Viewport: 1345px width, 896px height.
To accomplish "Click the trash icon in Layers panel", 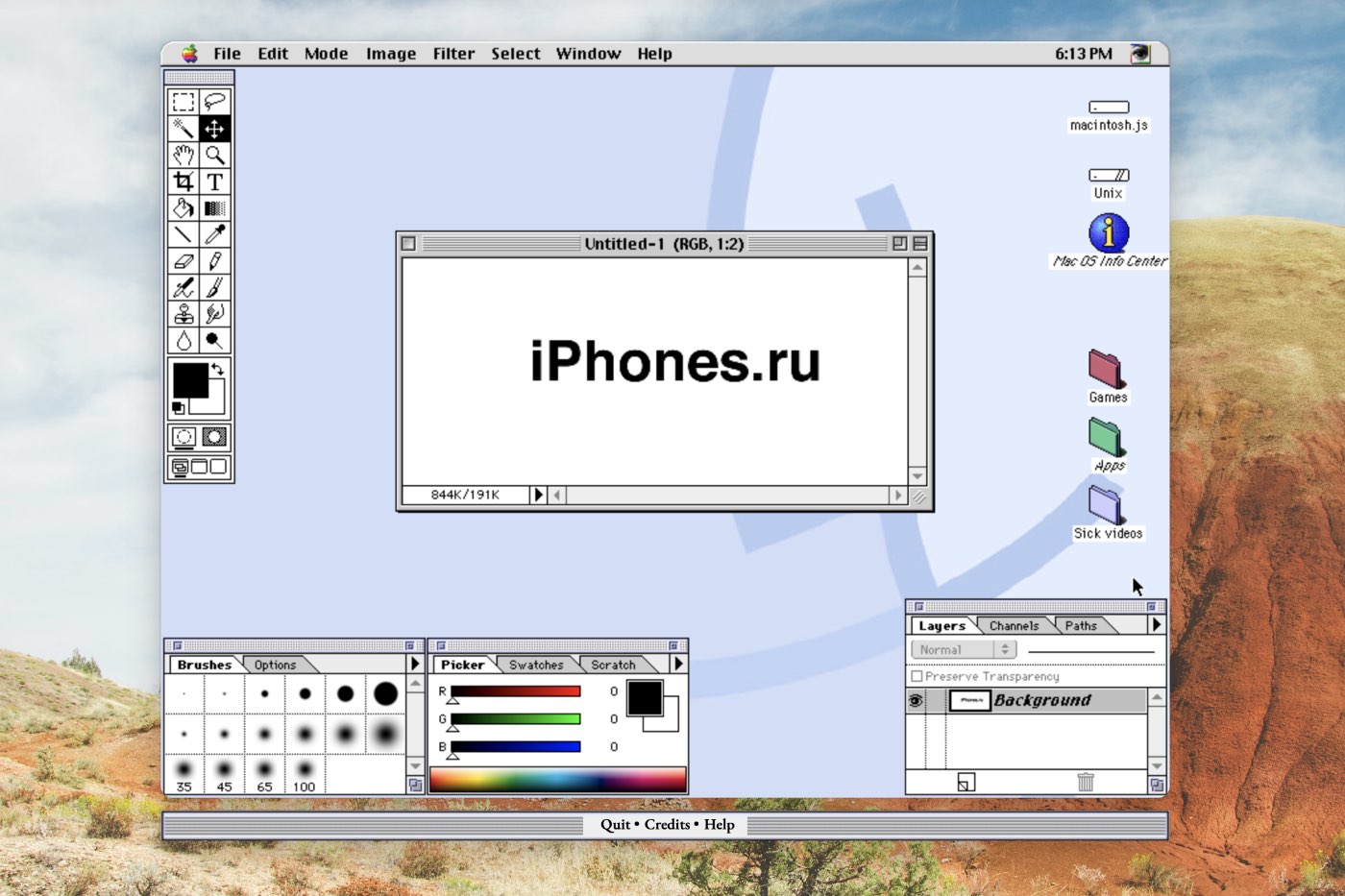I will point(1086,782).
